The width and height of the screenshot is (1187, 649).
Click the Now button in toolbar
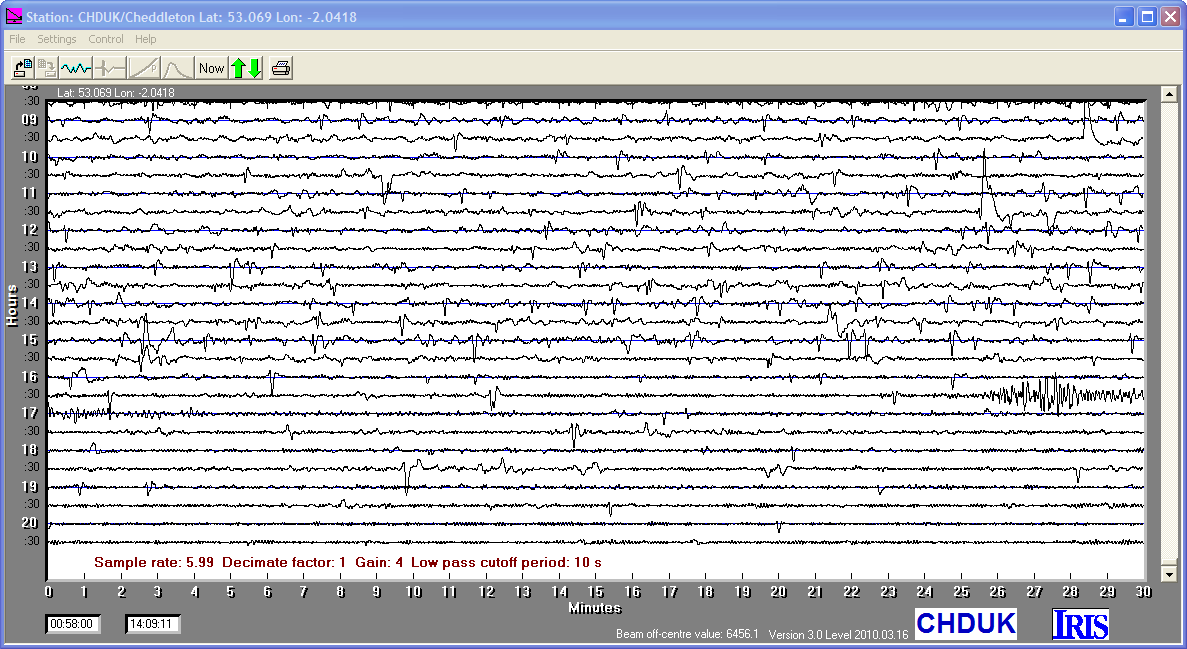click(x=211, y=68)
